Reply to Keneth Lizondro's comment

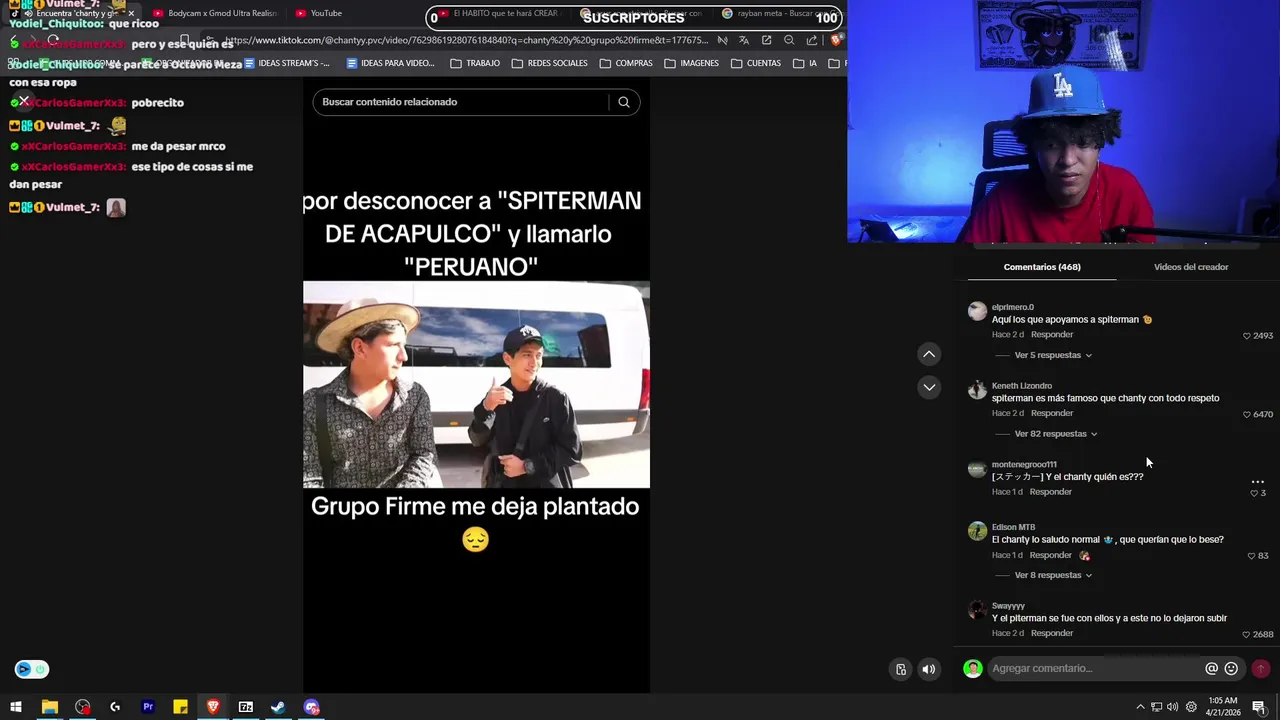[1052, 413]
